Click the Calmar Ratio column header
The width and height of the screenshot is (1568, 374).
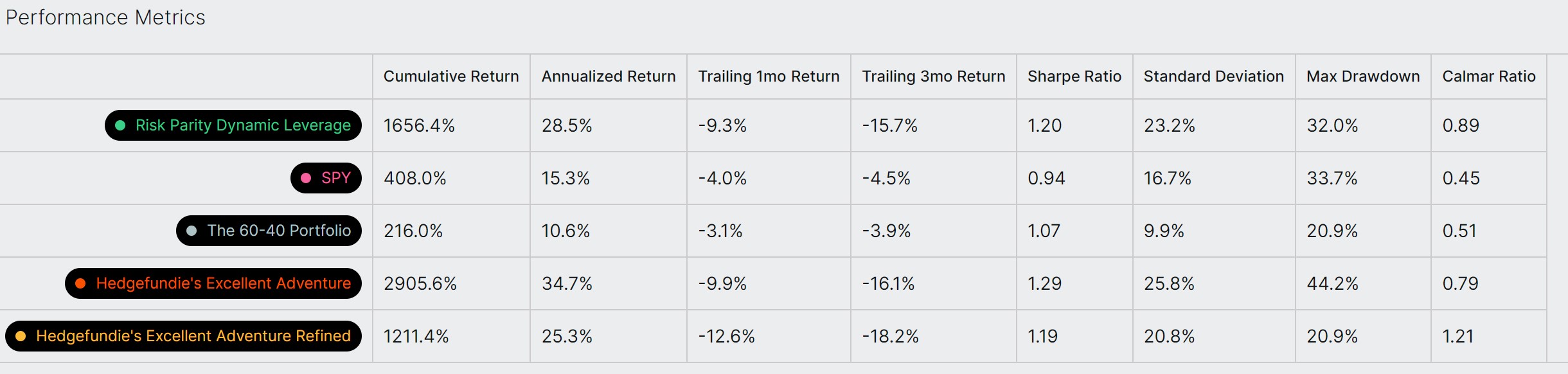1489,76
